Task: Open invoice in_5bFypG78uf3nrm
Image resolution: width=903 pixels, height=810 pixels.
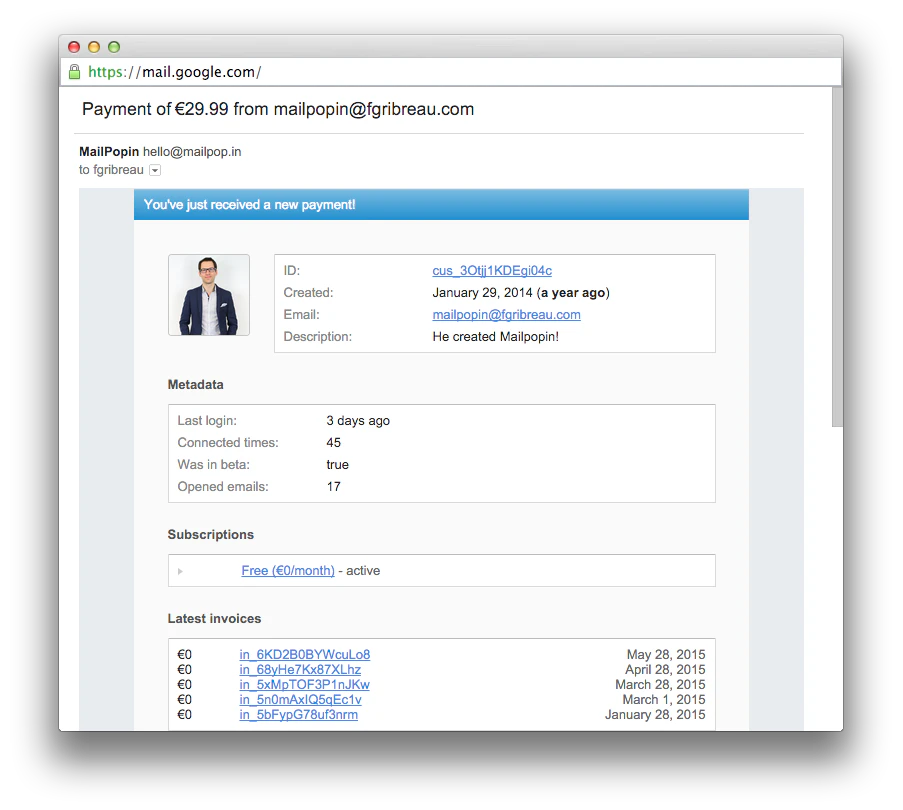Action: [298, 714]
